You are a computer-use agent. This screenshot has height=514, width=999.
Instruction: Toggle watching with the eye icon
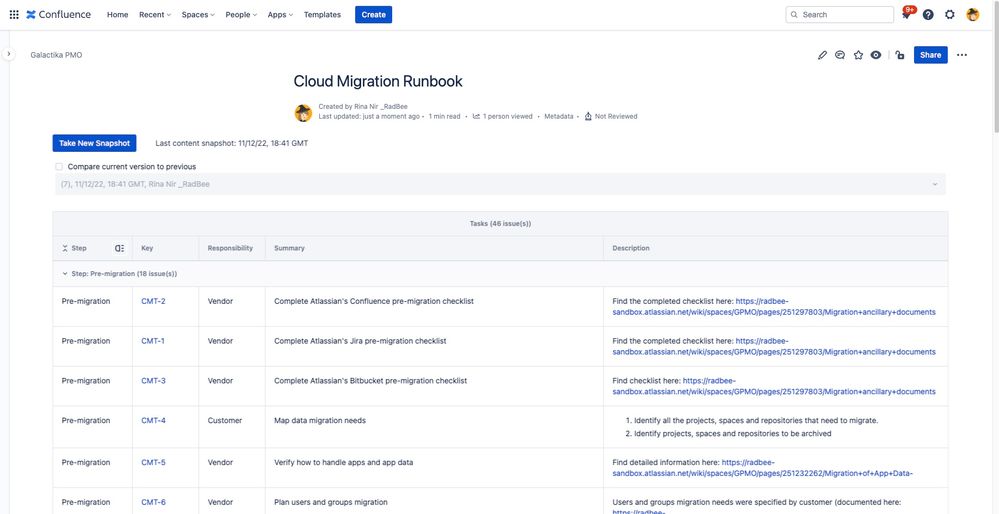coord(876,55)
